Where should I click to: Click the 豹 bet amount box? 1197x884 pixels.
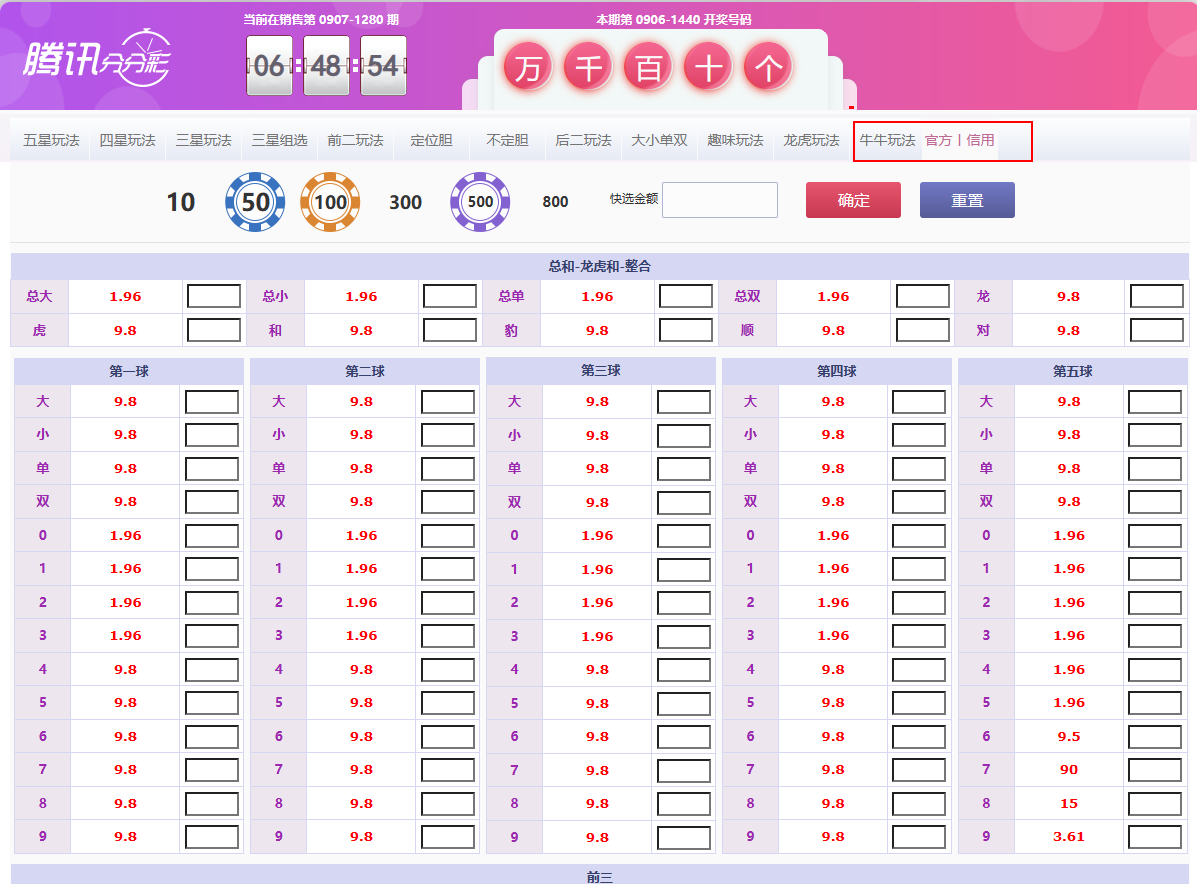point(686,330)
